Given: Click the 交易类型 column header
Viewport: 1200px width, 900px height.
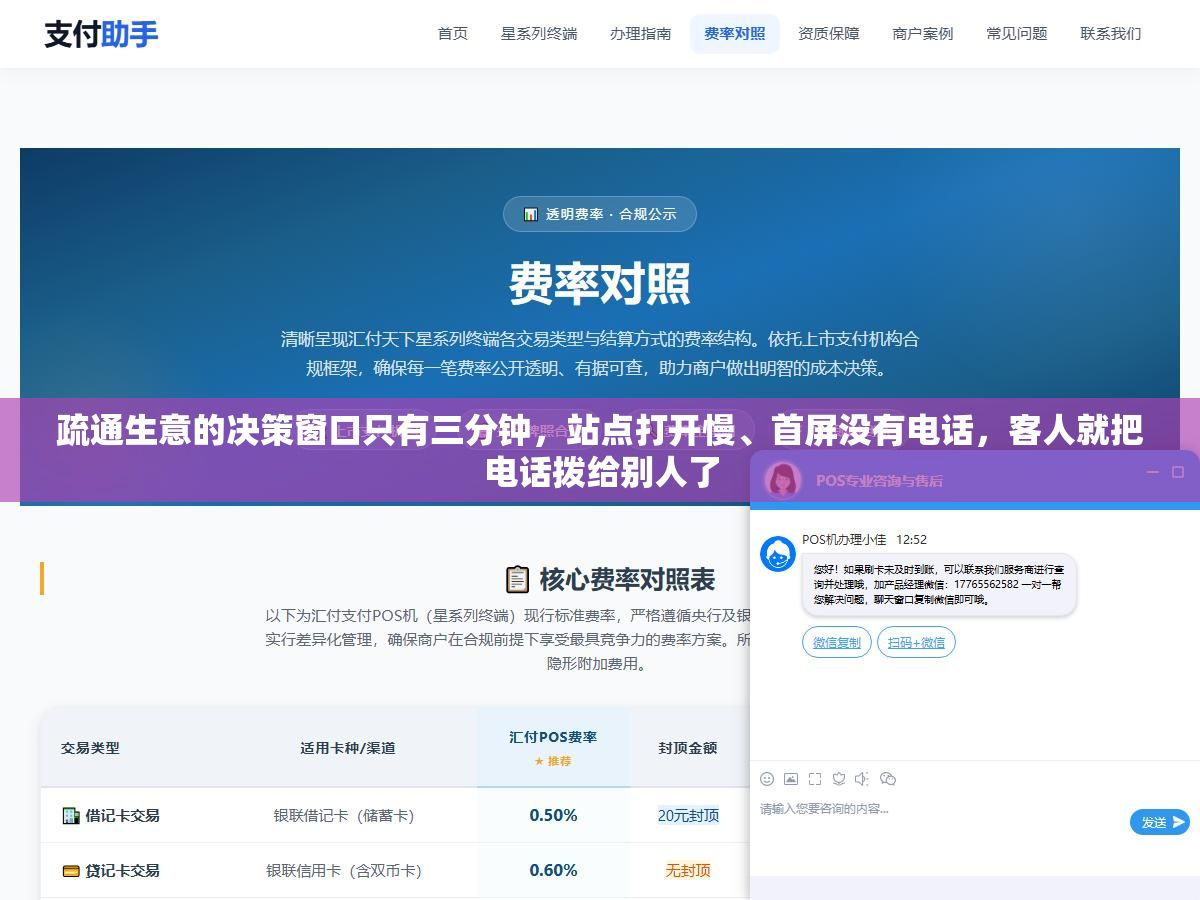Looking at the screenshot, I should click(90, 748).
